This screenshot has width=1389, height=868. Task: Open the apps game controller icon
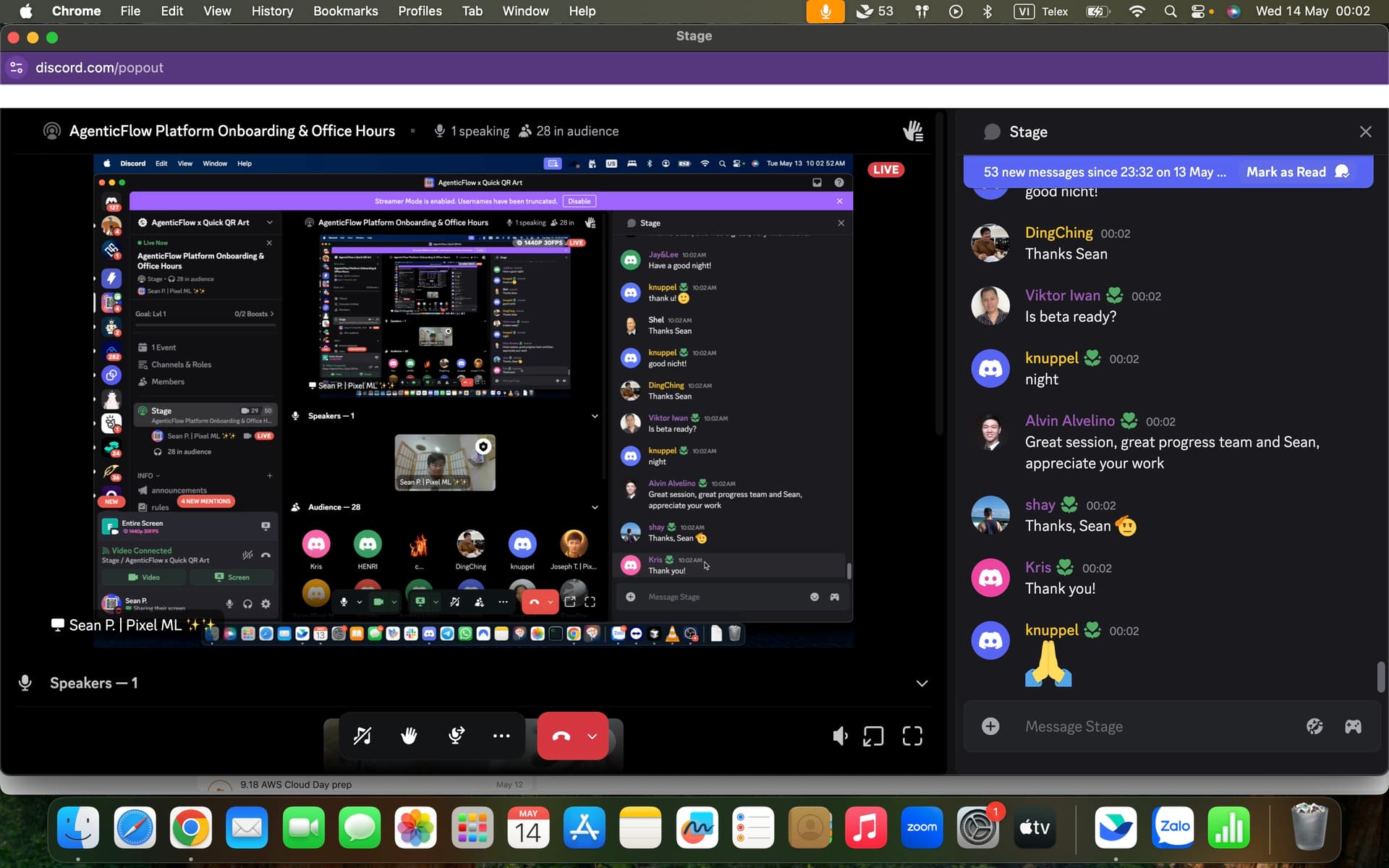1353,726
